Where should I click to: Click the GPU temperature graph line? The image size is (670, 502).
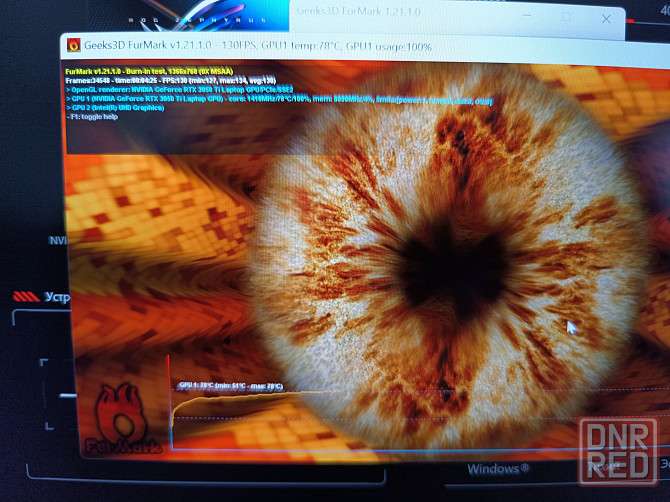240,400
